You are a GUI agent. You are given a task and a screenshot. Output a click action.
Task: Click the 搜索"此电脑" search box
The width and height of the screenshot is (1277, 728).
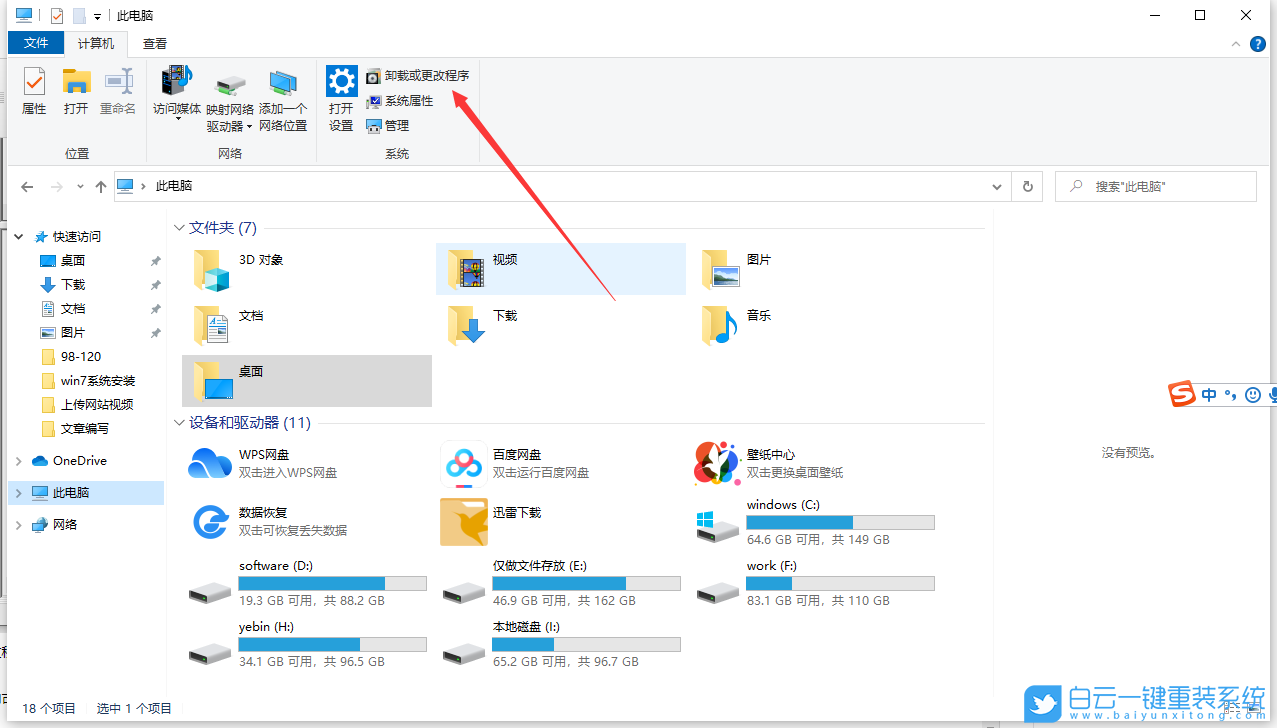point(1155,186)
